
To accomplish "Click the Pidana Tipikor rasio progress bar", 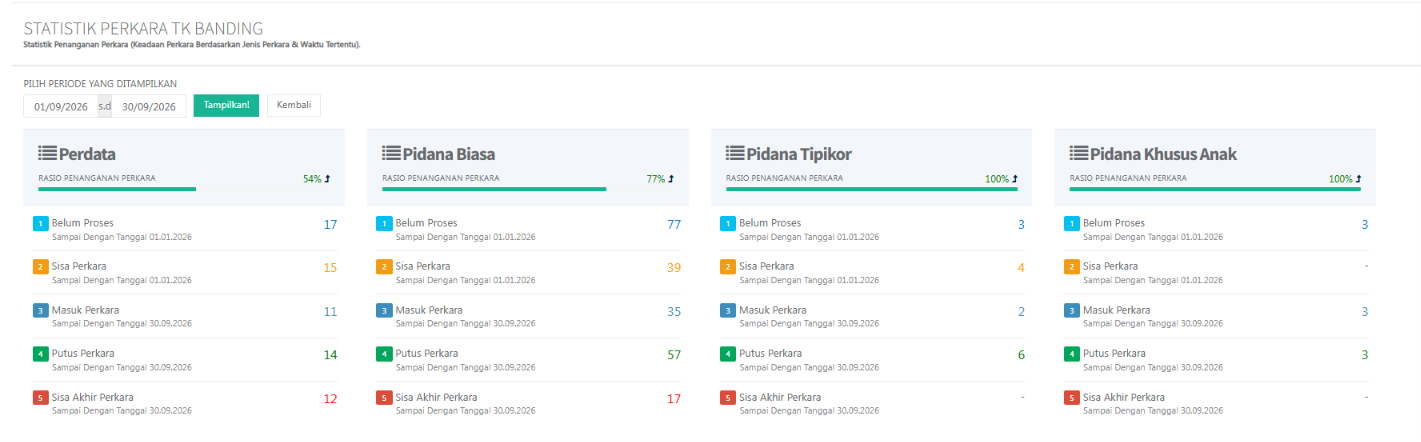I will [872, 188].
